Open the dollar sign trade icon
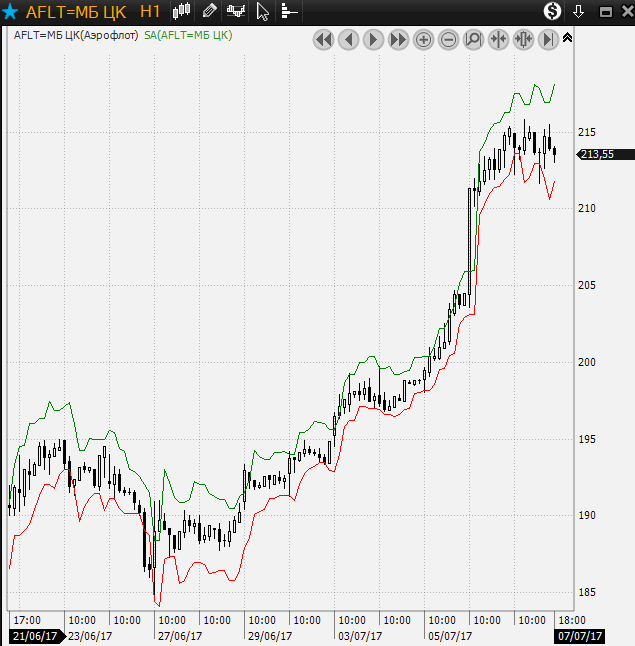The width and height of the screenshot is (635, 646). tap(553, 12)
